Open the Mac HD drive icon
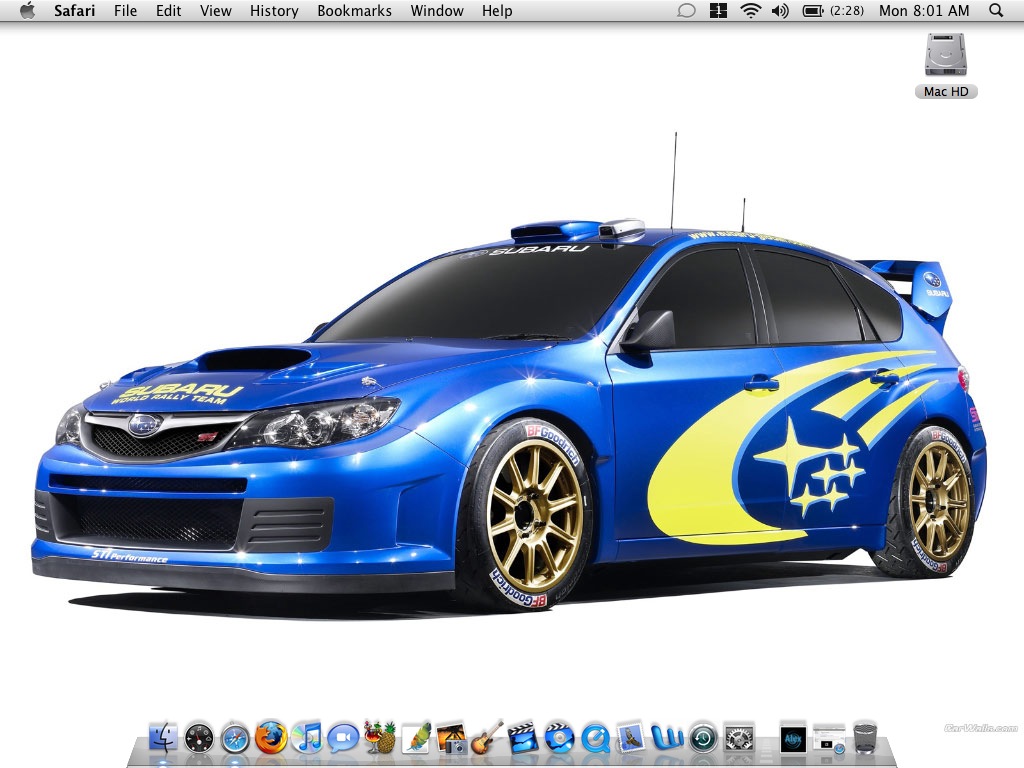The width and height of the screenshot is (1024, 768). click(946, 65)
